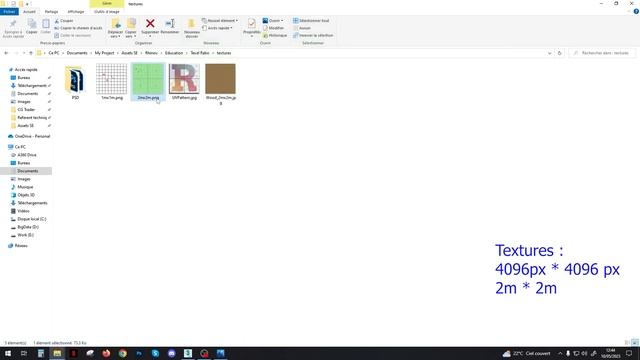Select Ce PC in the navigation pane

click(20, 147)
